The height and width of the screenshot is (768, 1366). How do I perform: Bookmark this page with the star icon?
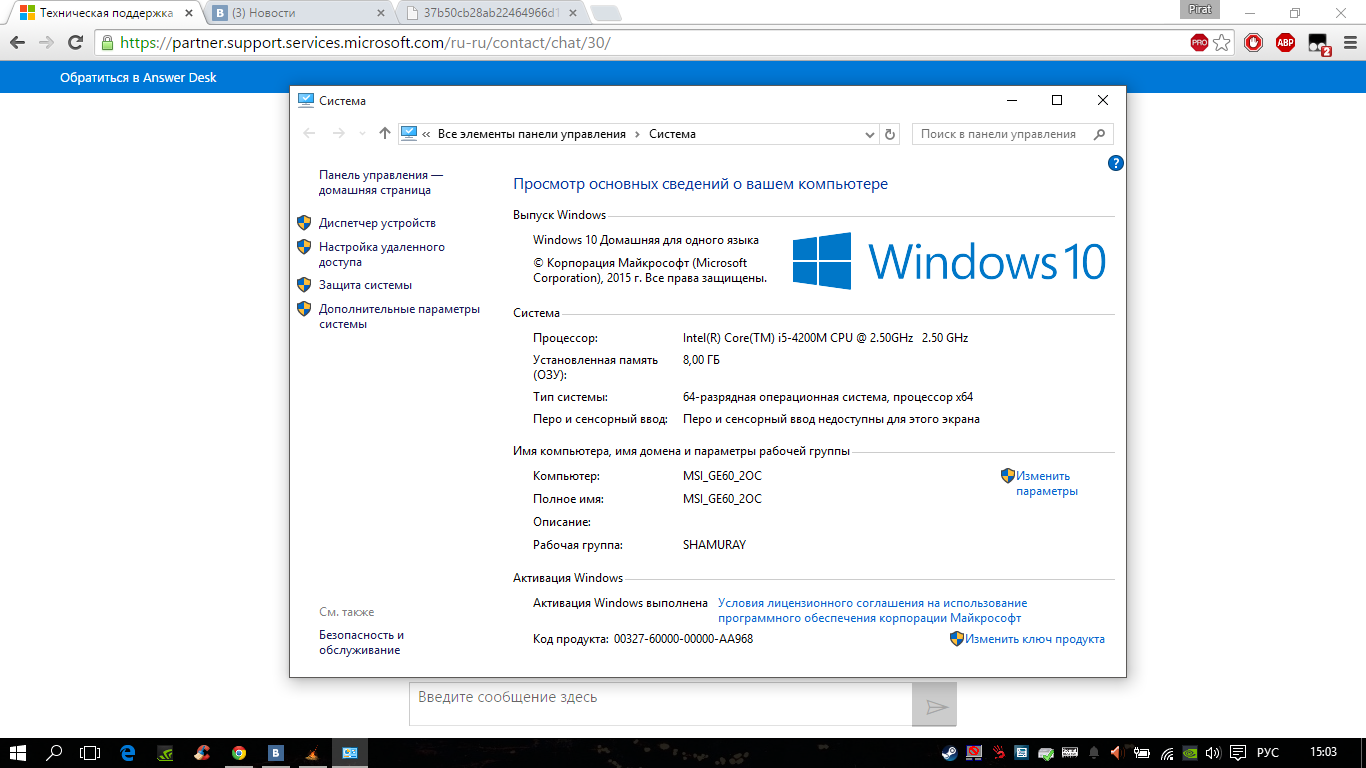coord(1221,43)
